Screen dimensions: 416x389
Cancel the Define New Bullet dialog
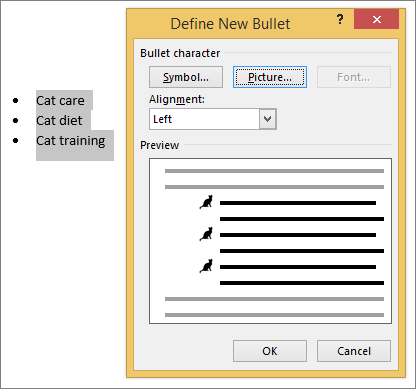[354, 351]
